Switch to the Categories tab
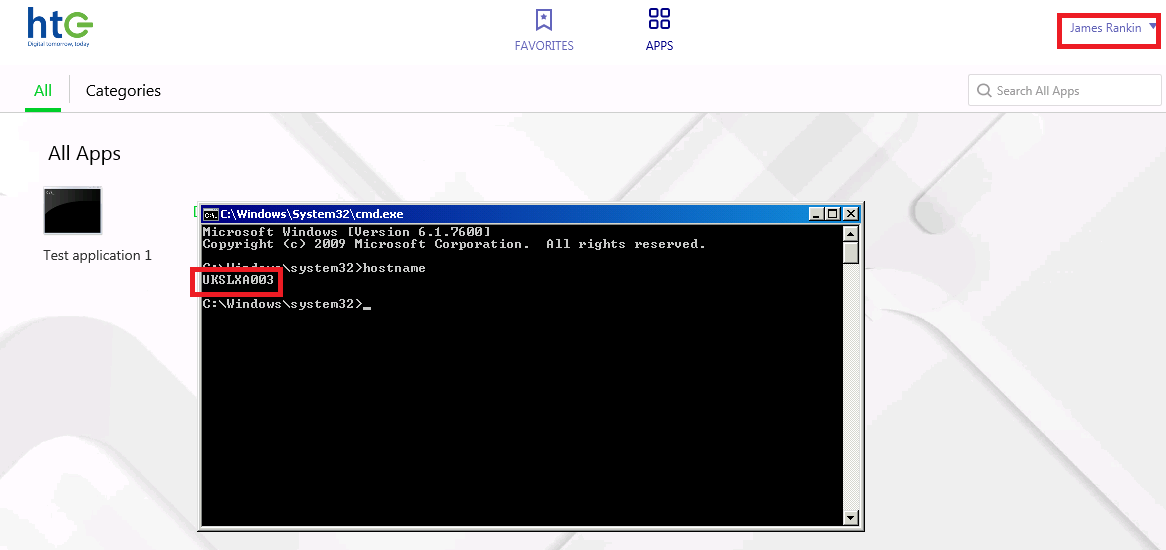This screenshot has height=550, width=1166. click(123, 91)
